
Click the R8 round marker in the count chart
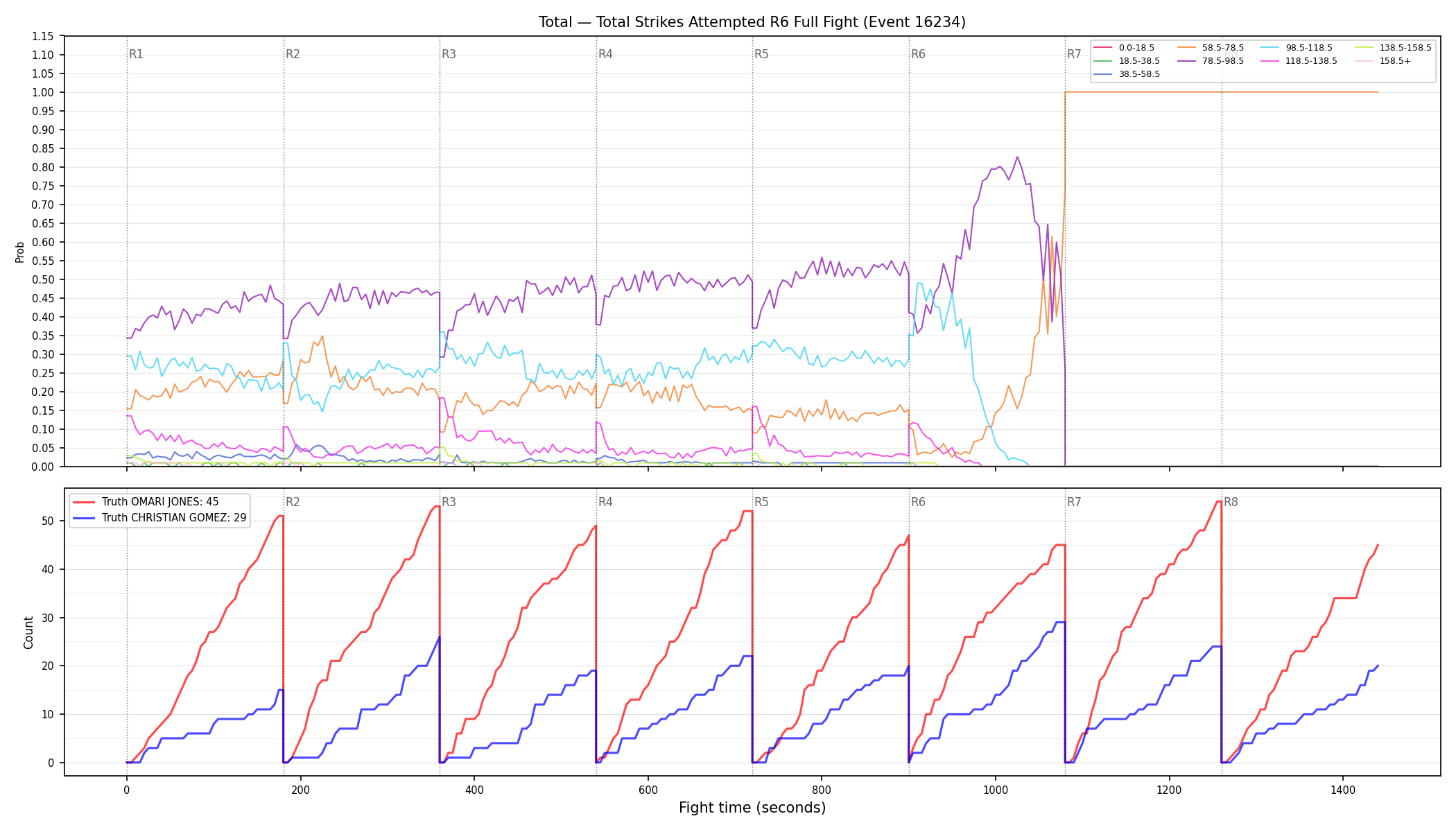tap(1231, 502)
